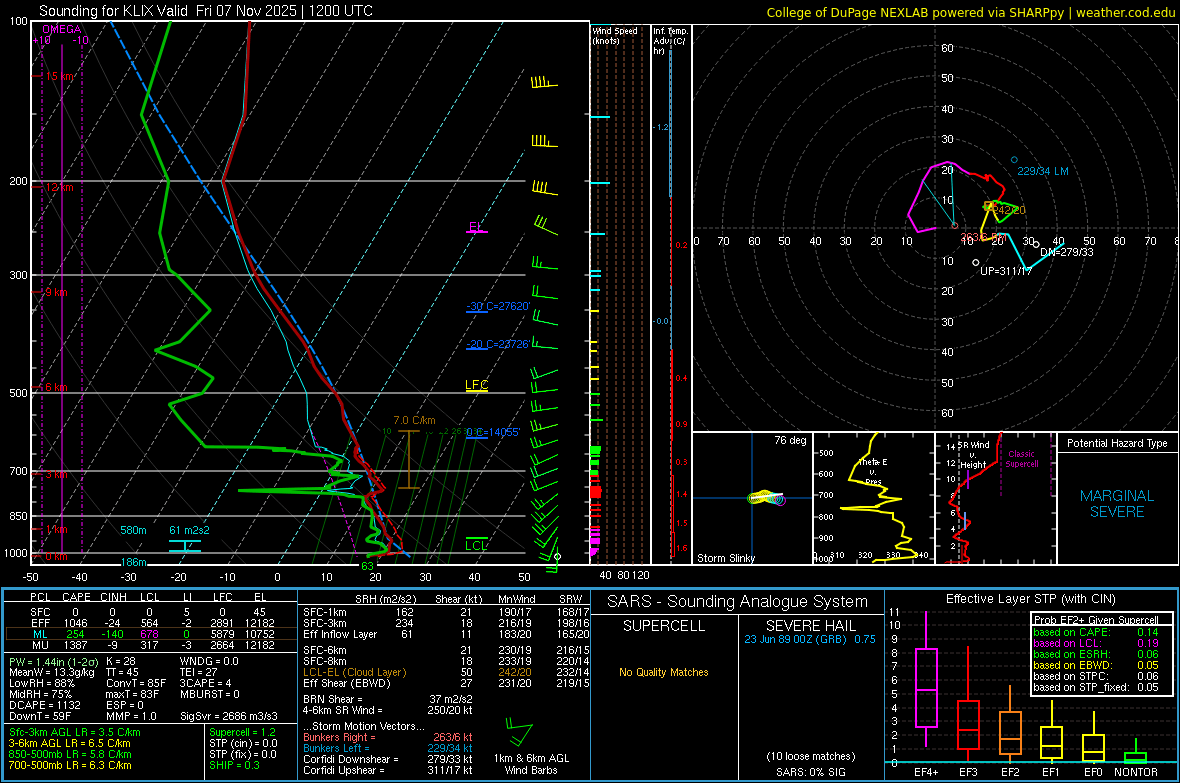1180x783 pixels.
Task: Select the highlighted 'ML' parcel row
Action: point(150,635)
